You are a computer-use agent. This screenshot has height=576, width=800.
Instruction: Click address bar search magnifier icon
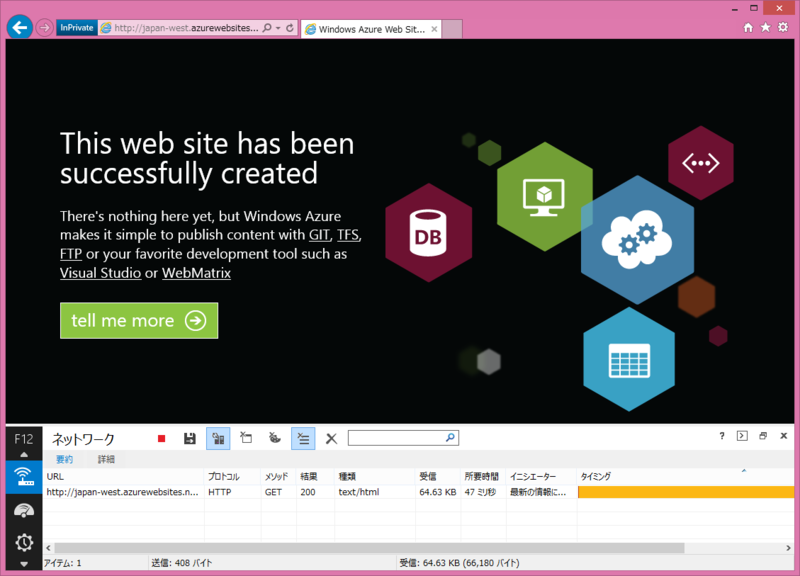267,28
